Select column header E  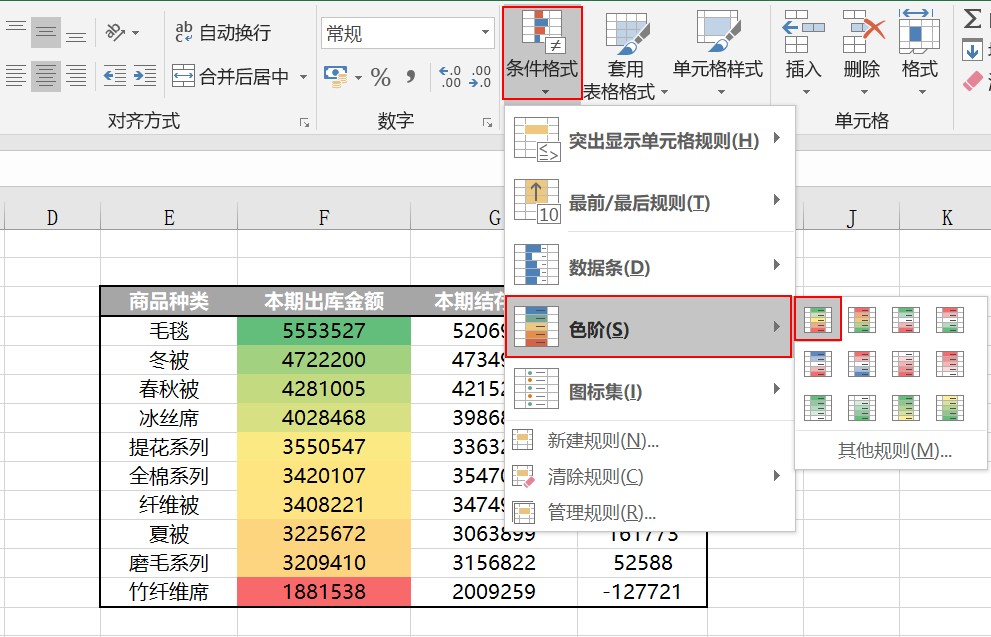pyautogui.click(x=169, y=217)
